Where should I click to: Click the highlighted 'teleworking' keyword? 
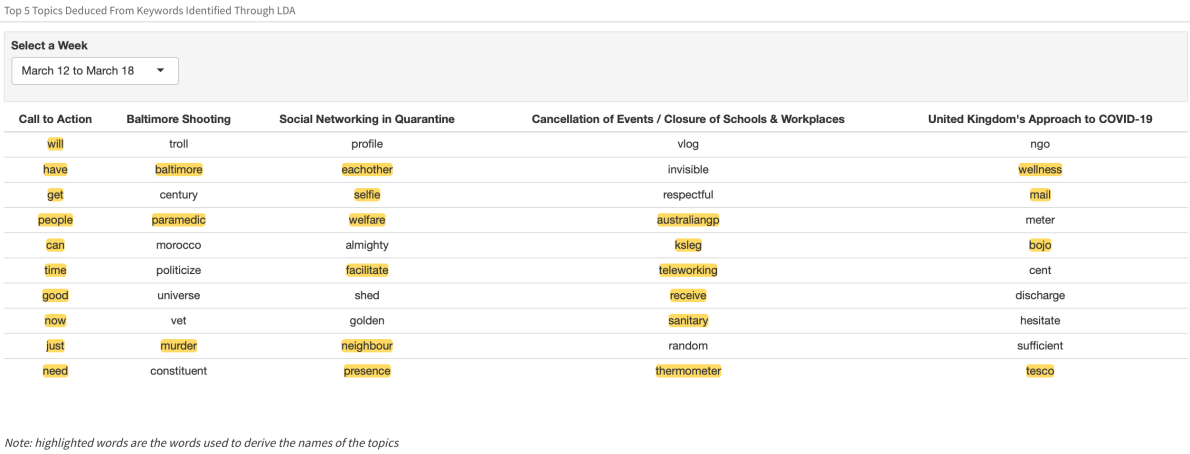[688, 270]
